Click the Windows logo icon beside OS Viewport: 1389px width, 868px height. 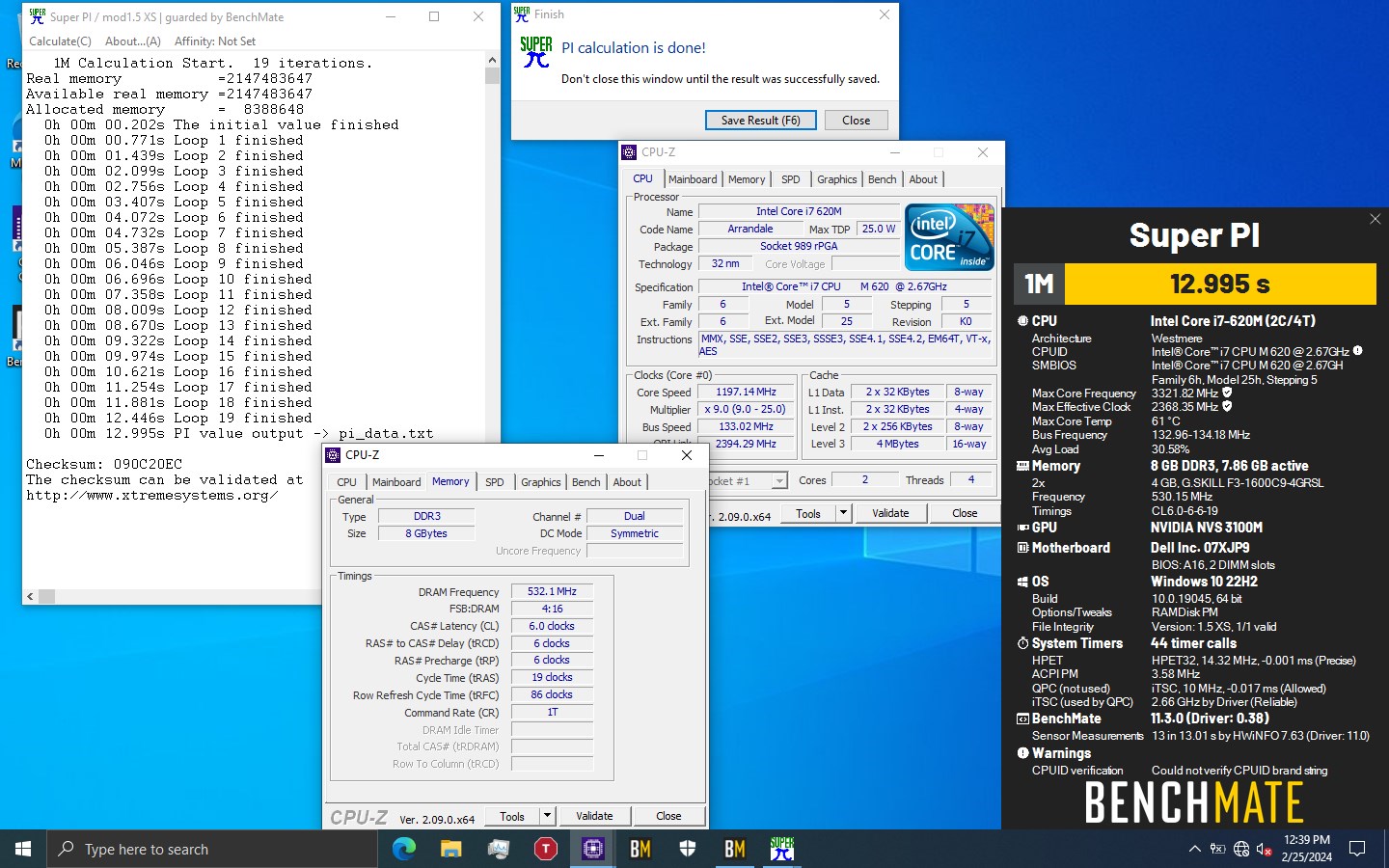pyautogui.click(x=1022, y=582)
